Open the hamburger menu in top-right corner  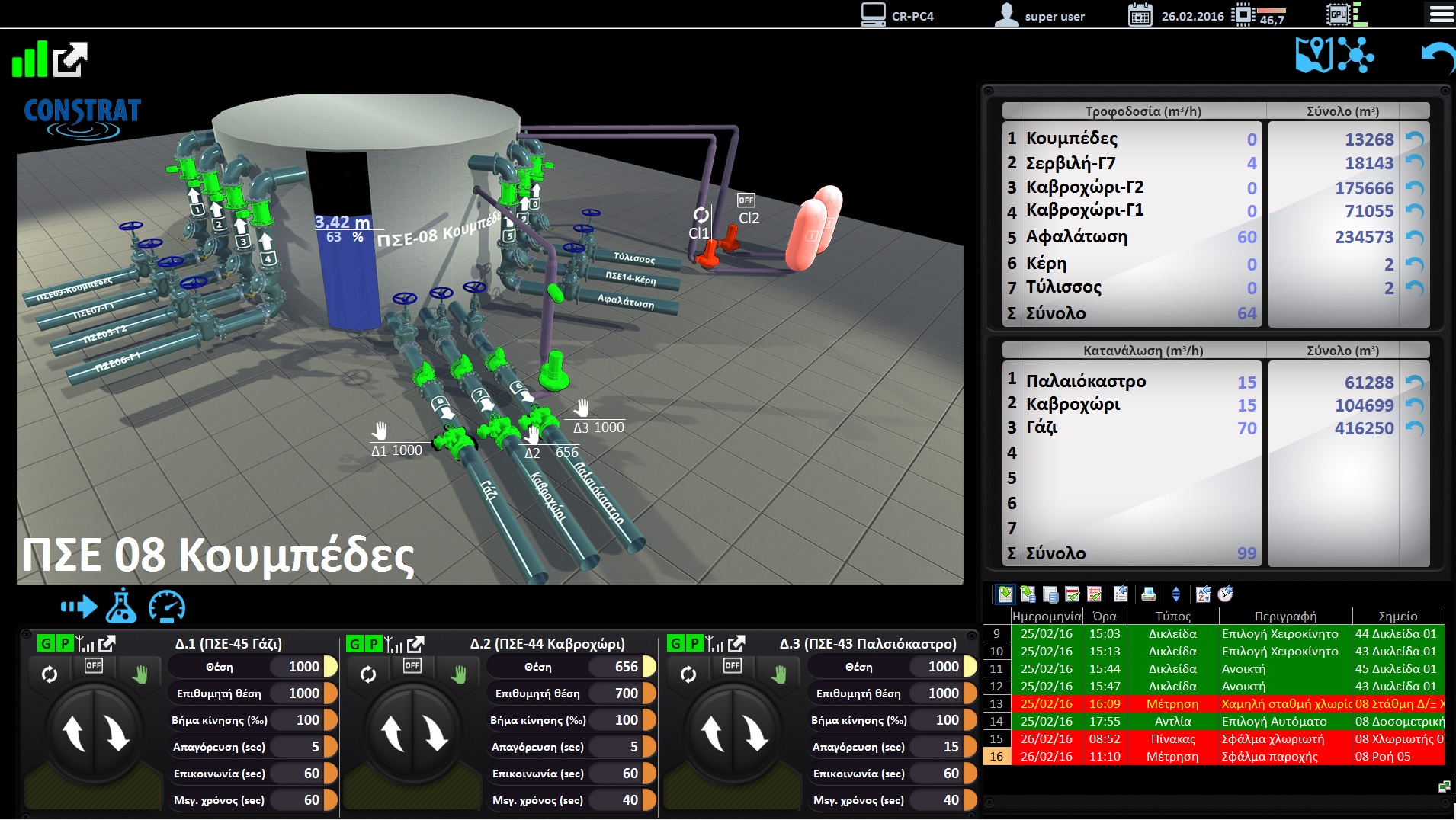pos(1442,14)
